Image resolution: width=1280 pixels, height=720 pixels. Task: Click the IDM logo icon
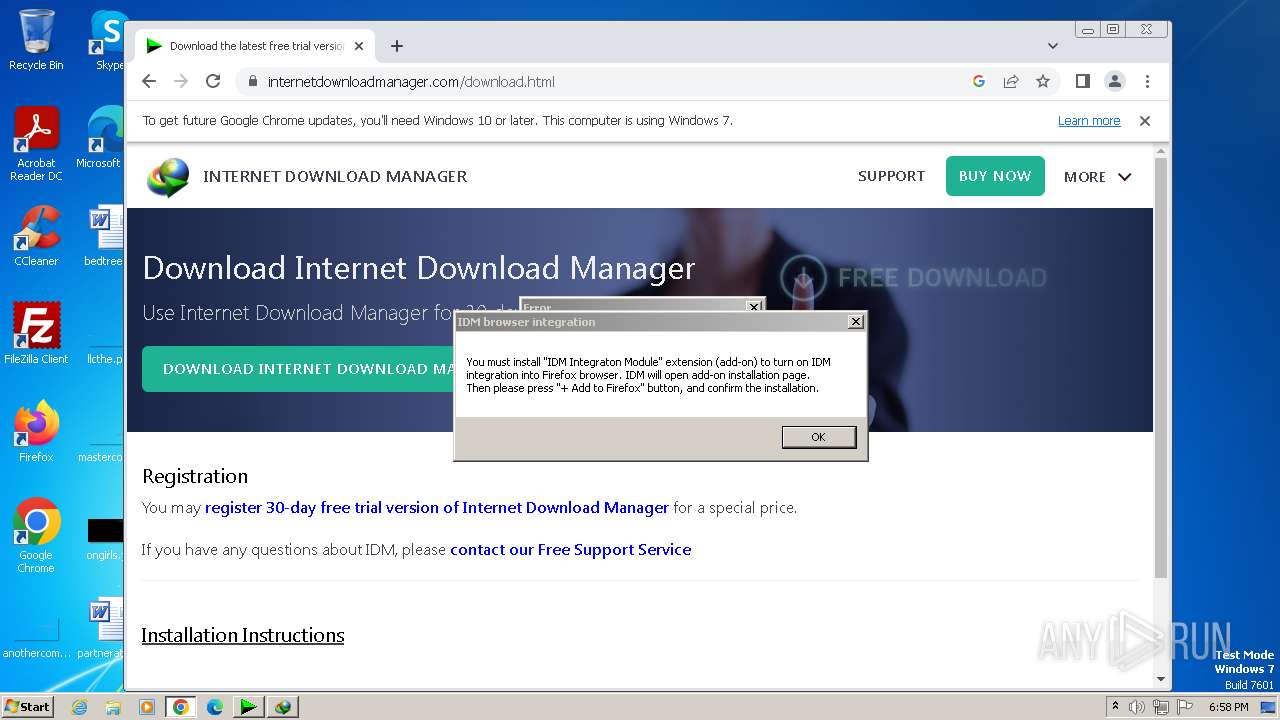pos(167,177)
